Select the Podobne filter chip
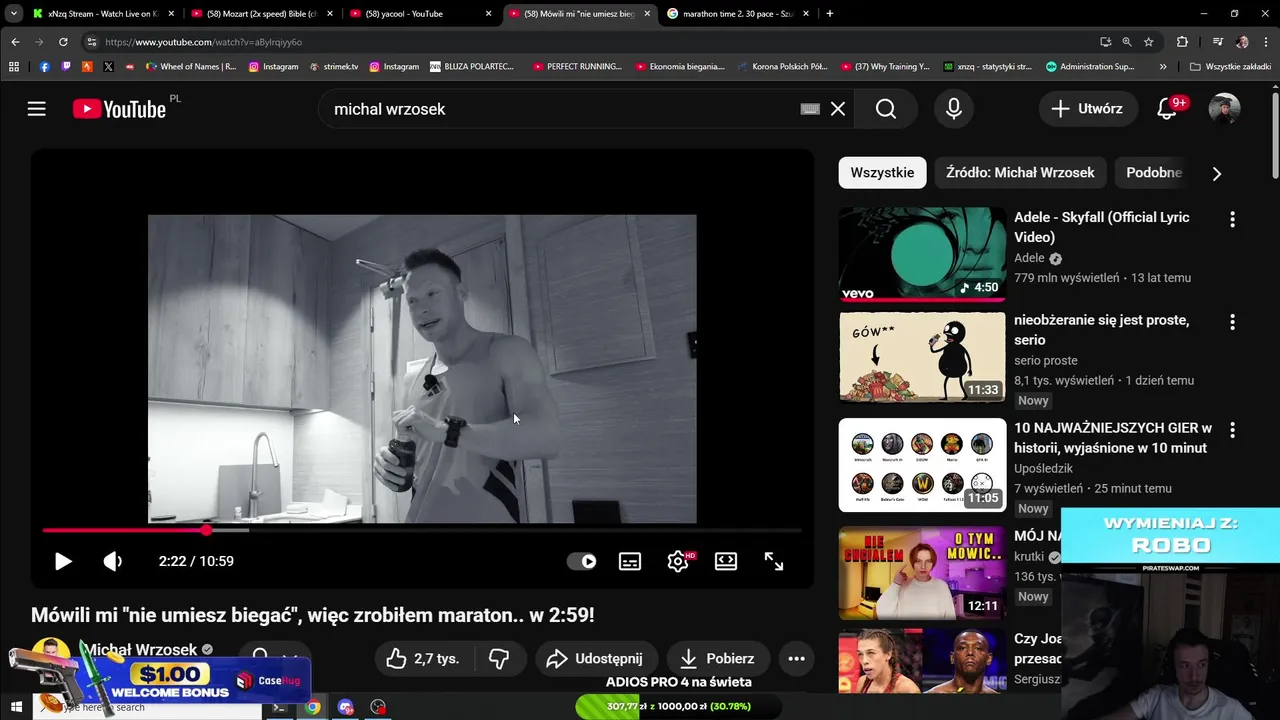Image resolution: width=1280 pixels, height=720 pixels. pos(1154,172)
